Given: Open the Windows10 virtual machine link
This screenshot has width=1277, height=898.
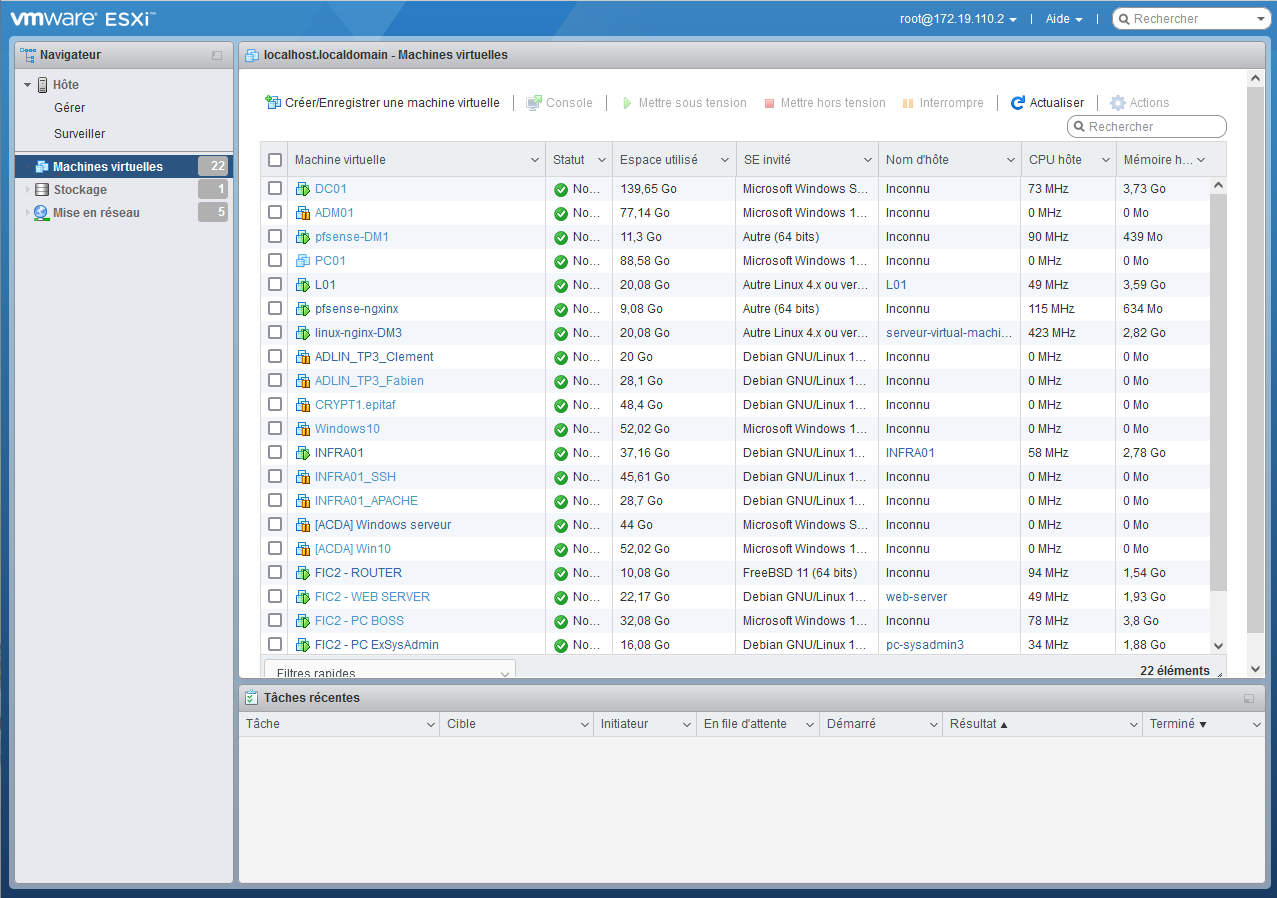Looking at the screenshot, I should [x=347, y=429].
